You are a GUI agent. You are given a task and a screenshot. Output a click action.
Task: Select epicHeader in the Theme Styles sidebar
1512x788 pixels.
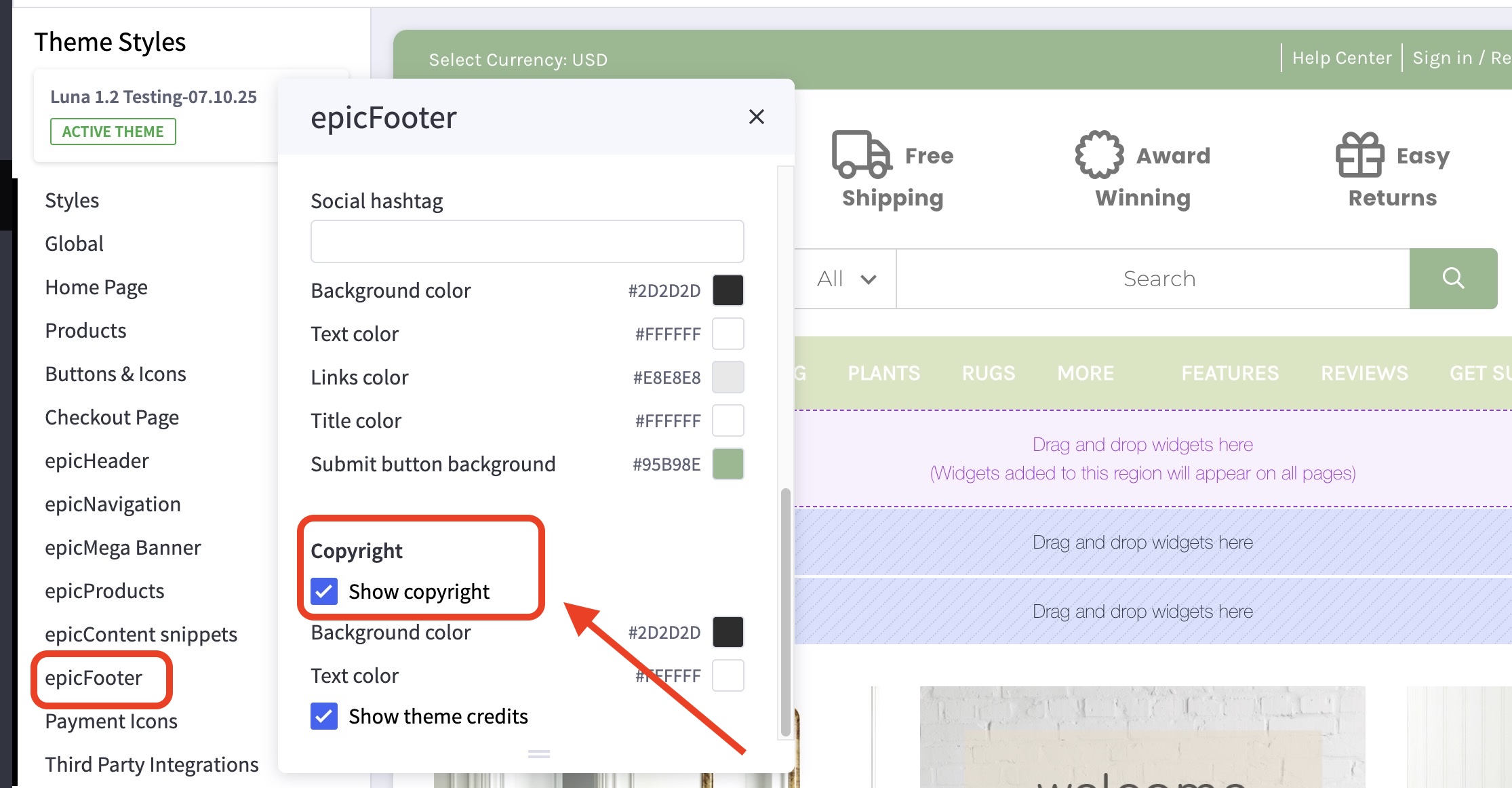pos(97,460)
